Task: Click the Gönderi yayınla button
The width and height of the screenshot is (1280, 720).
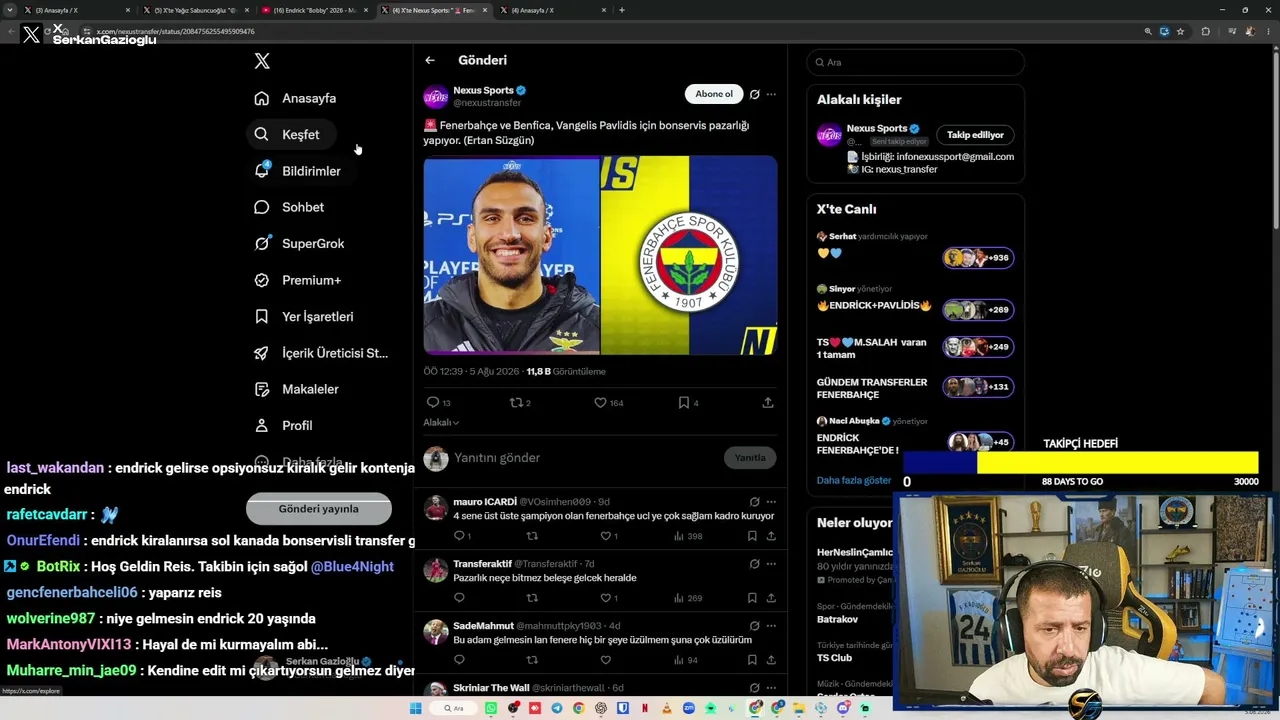Action: tap(319, 508)
